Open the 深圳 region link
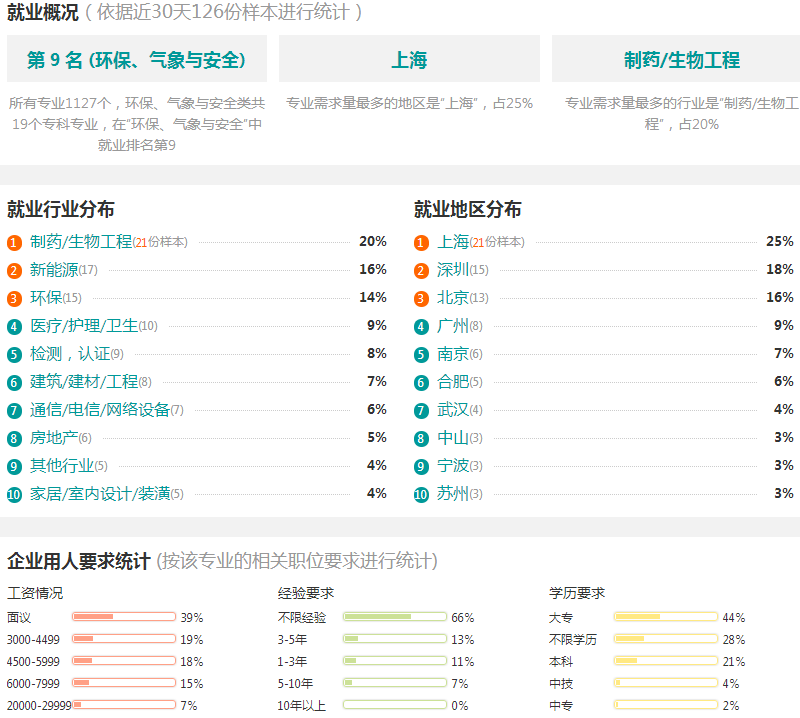800x718 pixels. click(453, 269)
